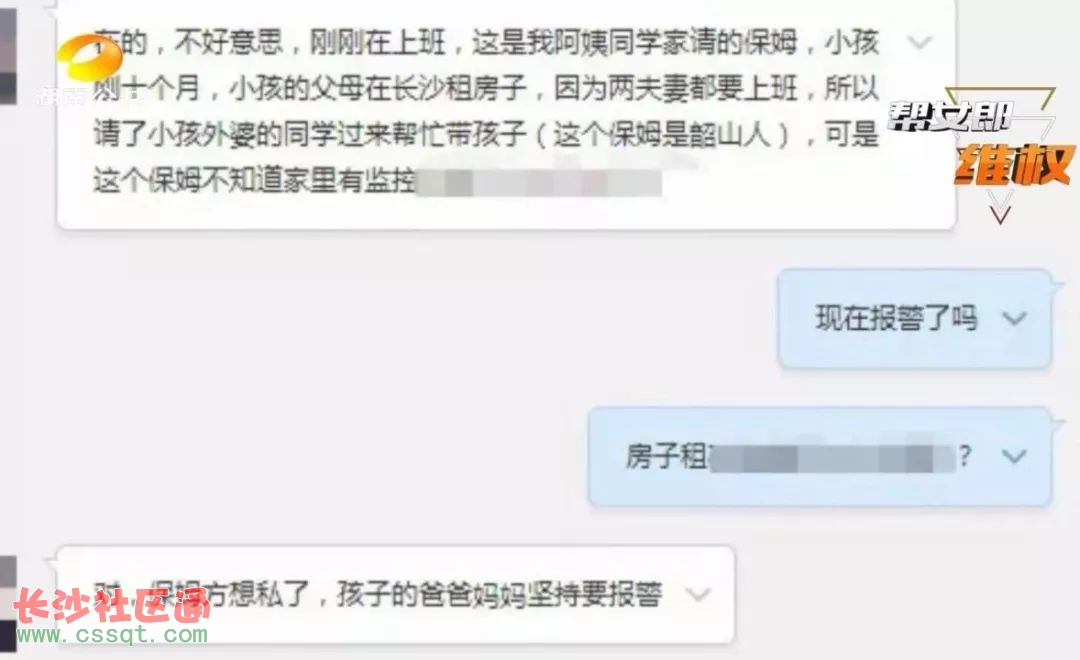Click the 长沙社区通 red watermark

point(112,606)
